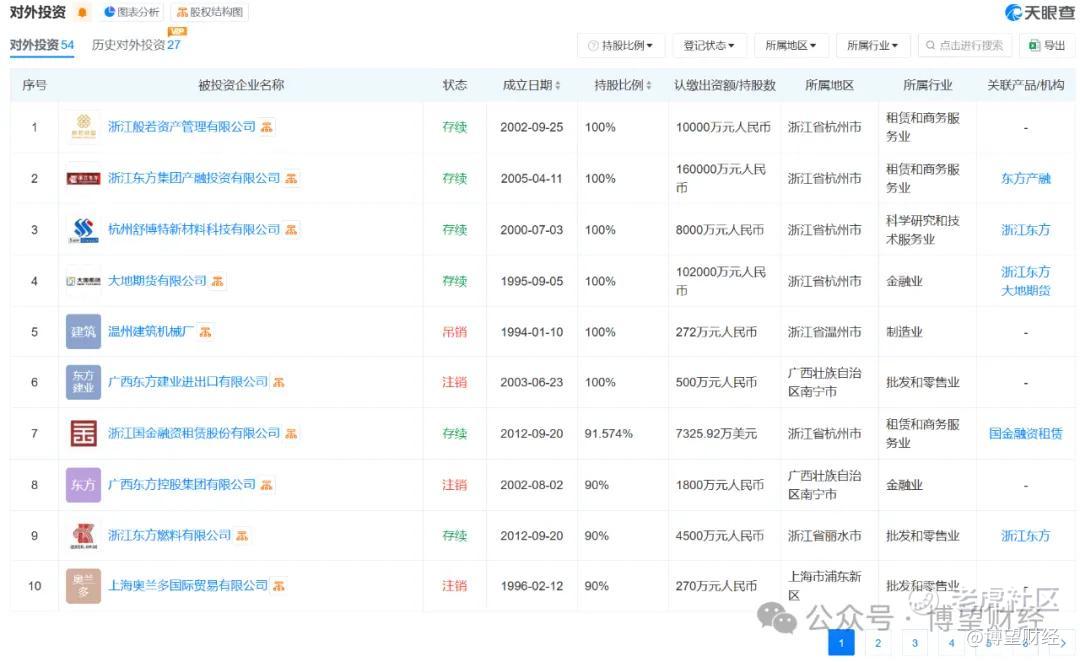The height and width of the screenshot is (662, 1080).
Task: Expand the 所属行业 filter dropdown
Action: (x=873, y=45)
